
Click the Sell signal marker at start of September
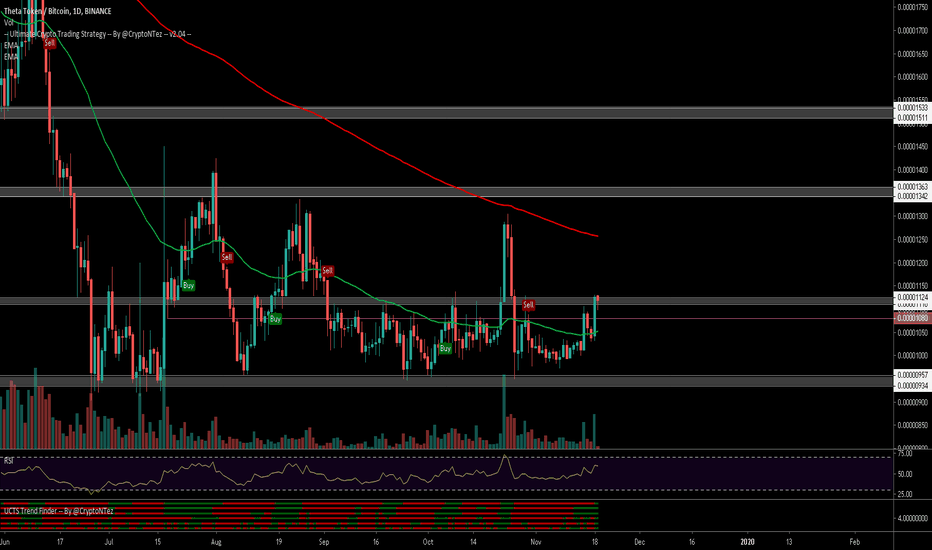point(328,271)
